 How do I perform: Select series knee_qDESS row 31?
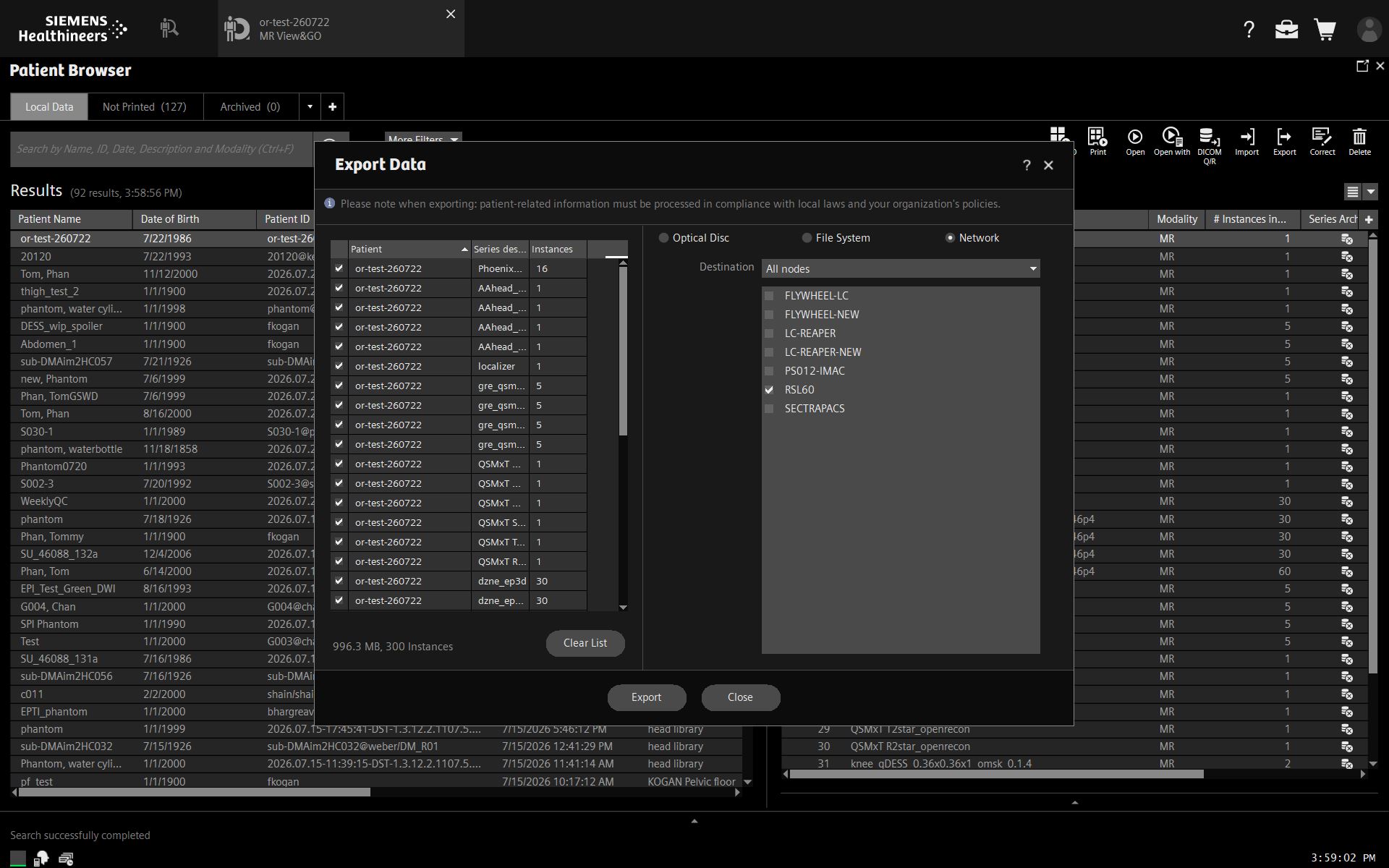(x=1074, y=764)
